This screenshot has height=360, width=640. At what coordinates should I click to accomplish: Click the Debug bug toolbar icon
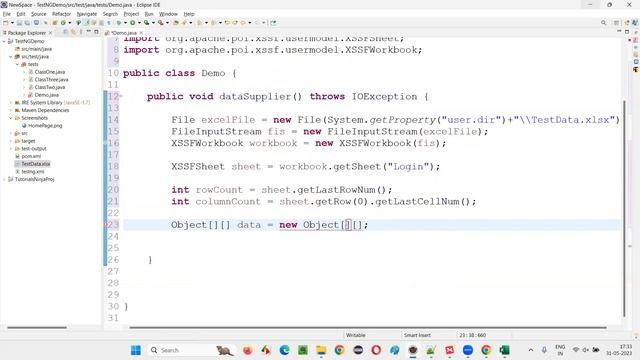click(x=119, y=23)
